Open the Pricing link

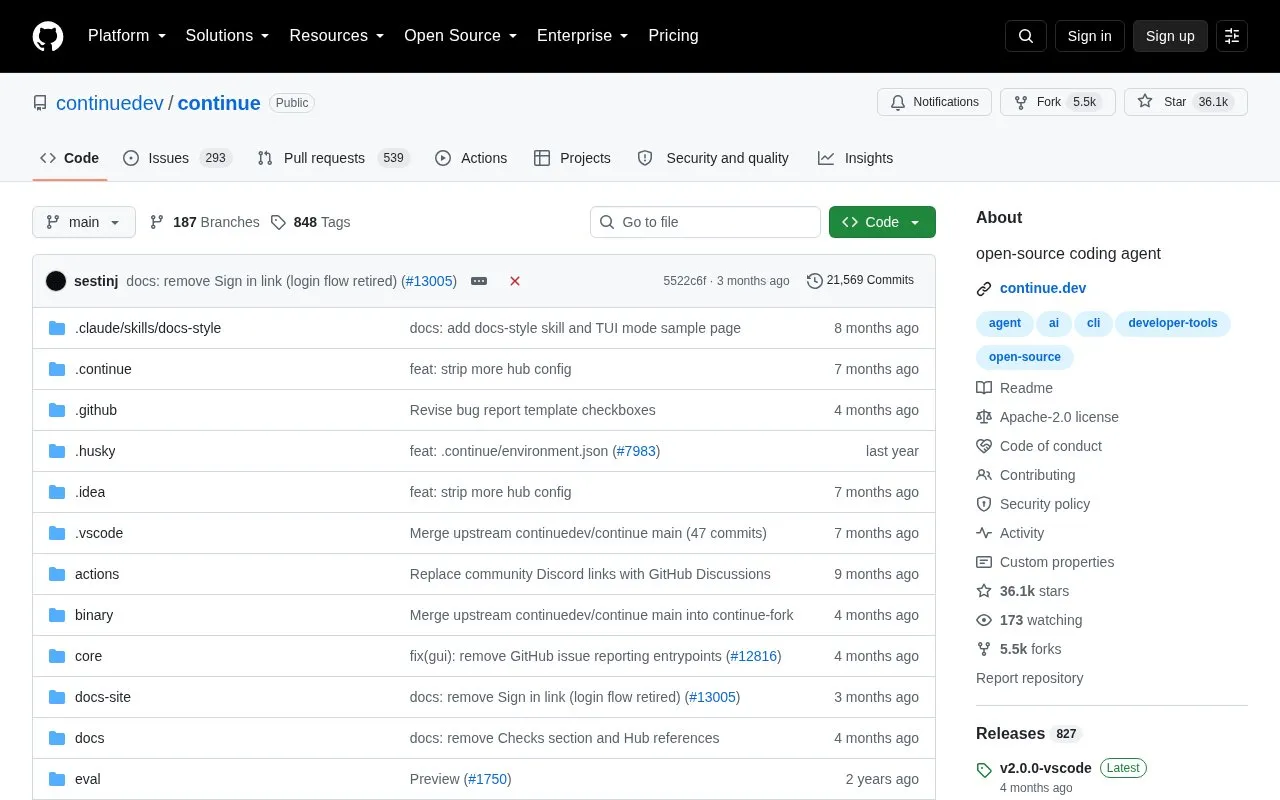(673, 36)
